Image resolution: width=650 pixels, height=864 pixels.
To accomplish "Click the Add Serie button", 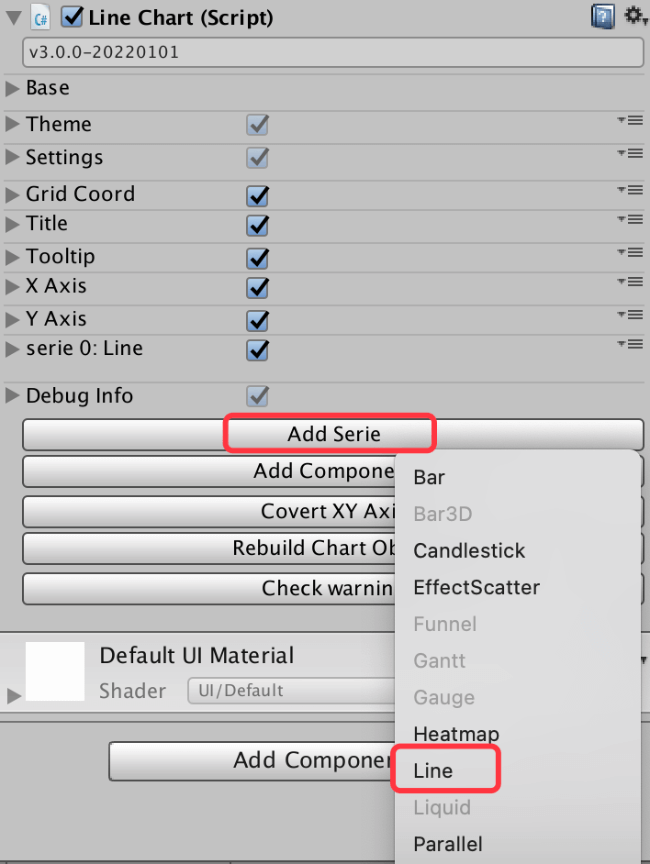I will (333, 434).
